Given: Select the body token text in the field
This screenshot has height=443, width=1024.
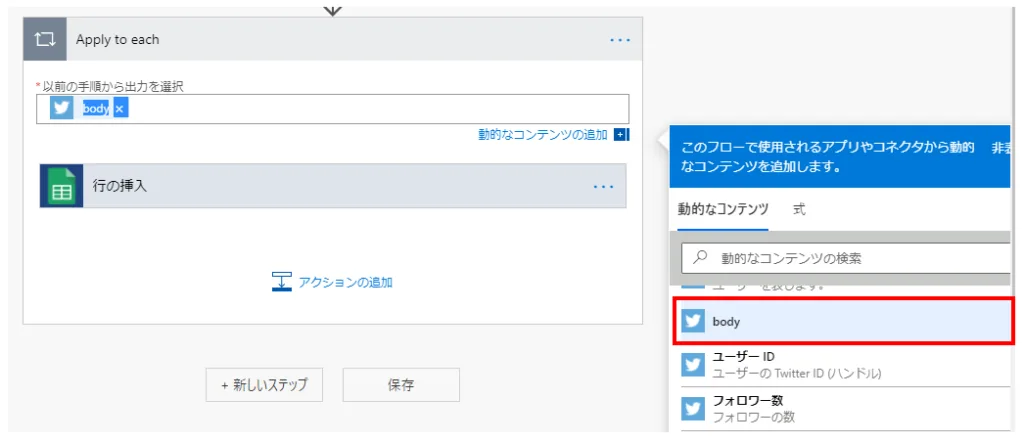Looking at the screenshot, I should click(x=95, y=109).
